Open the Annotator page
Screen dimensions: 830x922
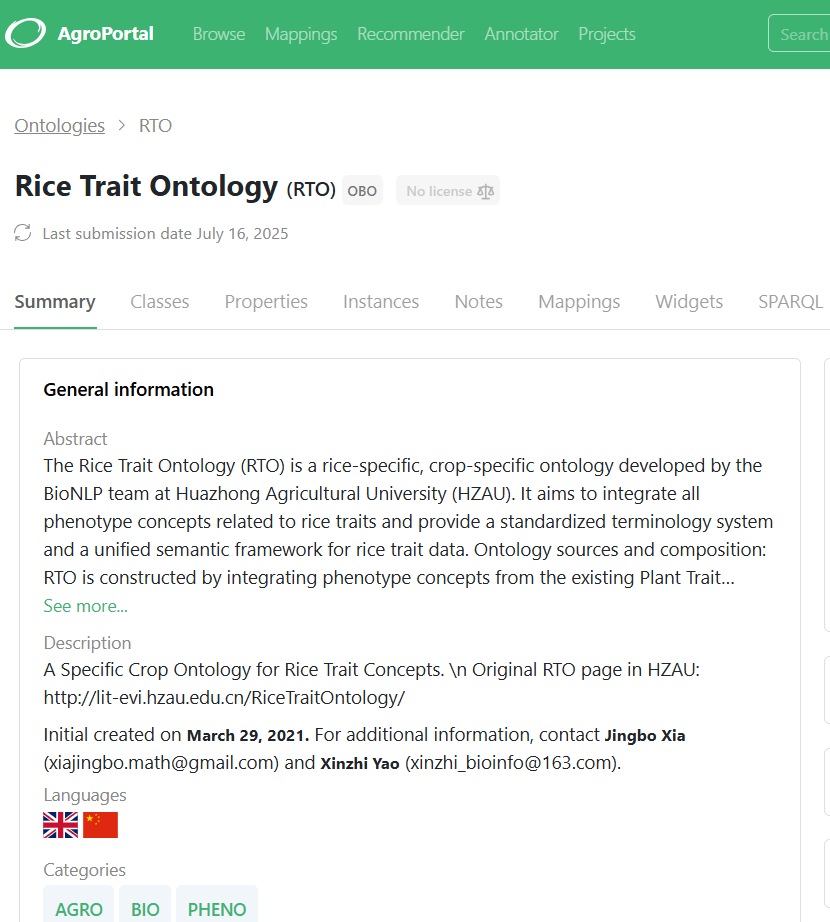pyautogui.click(x=521, y=34)
